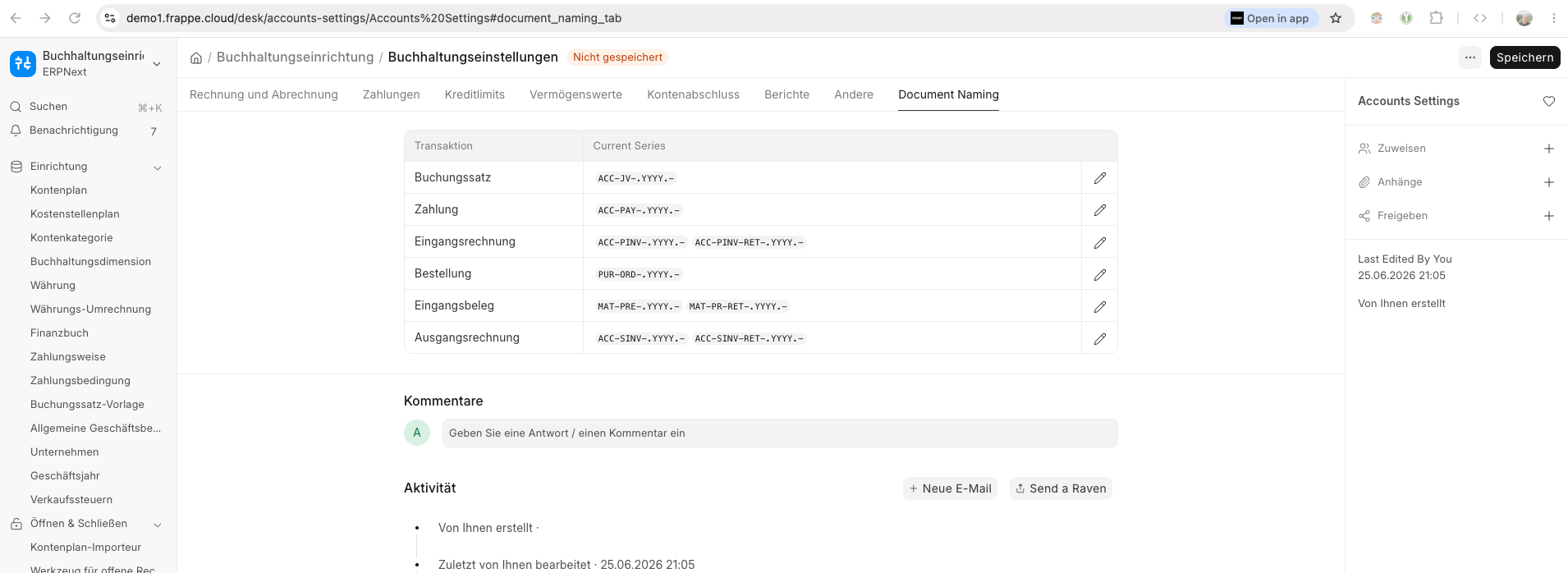Open the Kreditlimits tab
Viewport: 1568px width, 573px height.
(475, 94)
